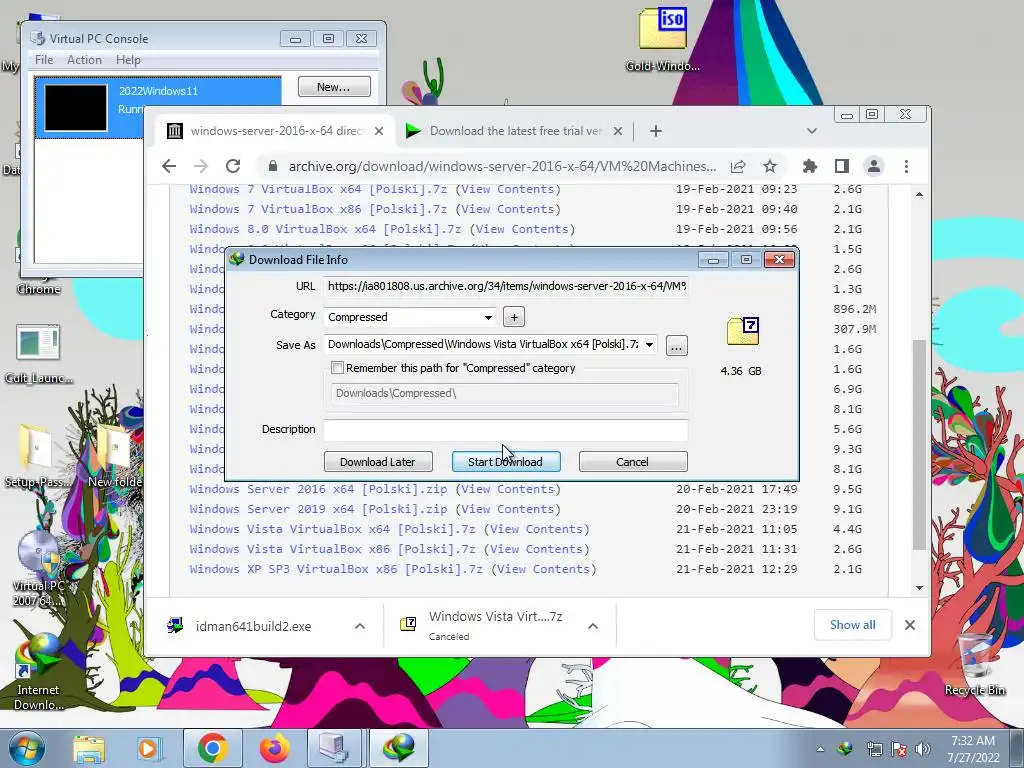Open Chrome profile avatar
This screenshot has height=768, width=1024.
click(874, 167)
